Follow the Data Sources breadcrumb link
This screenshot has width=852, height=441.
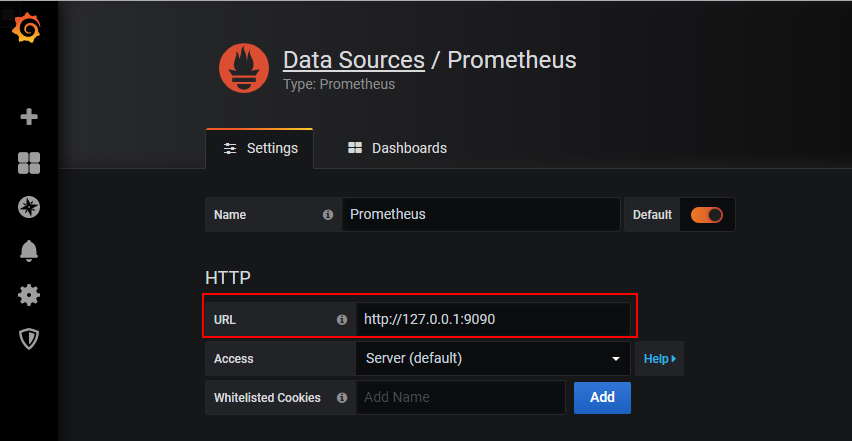click(354, 60)
